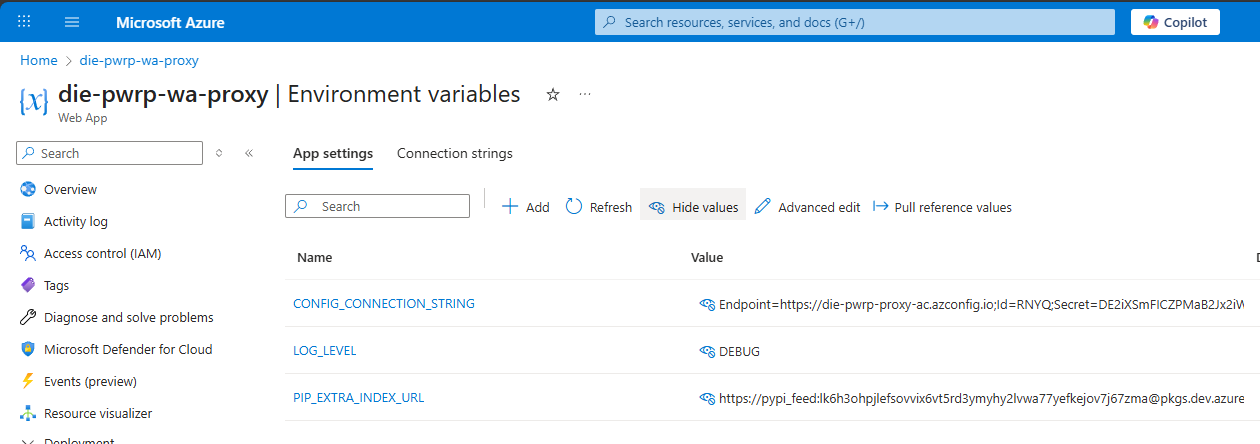This screenshot has width=1260, height=444.
Task: Open Advanced edit
Action: click(807, 207)
